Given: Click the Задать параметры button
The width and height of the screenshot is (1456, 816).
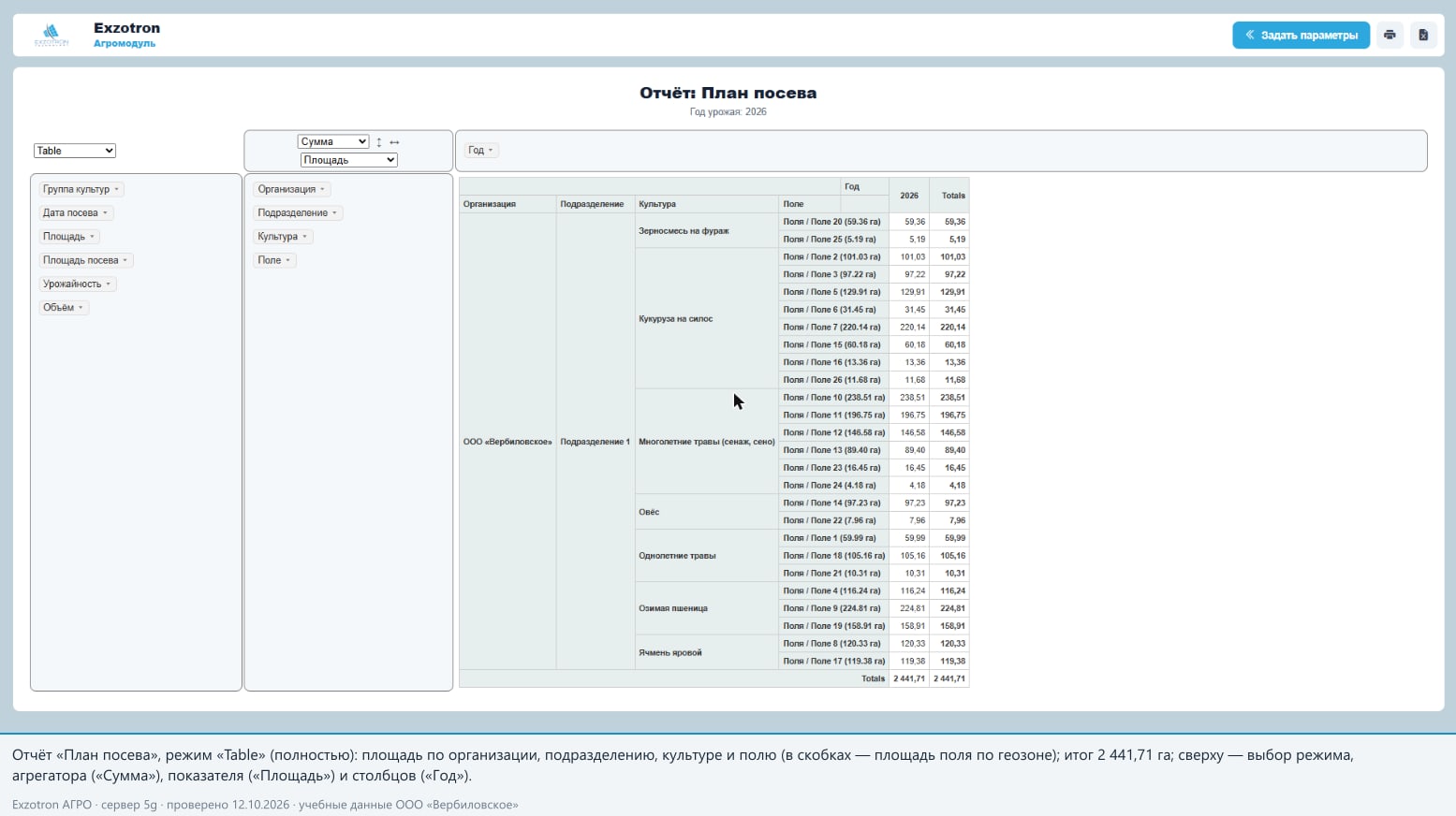Looking at the screenshot, I should coord(1302,36).
